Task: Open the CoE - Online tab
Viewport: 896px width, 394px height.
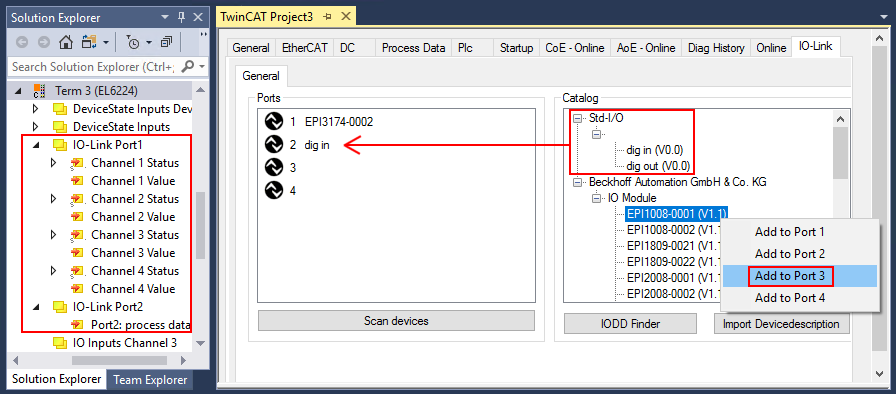Action: coord(574,48)
